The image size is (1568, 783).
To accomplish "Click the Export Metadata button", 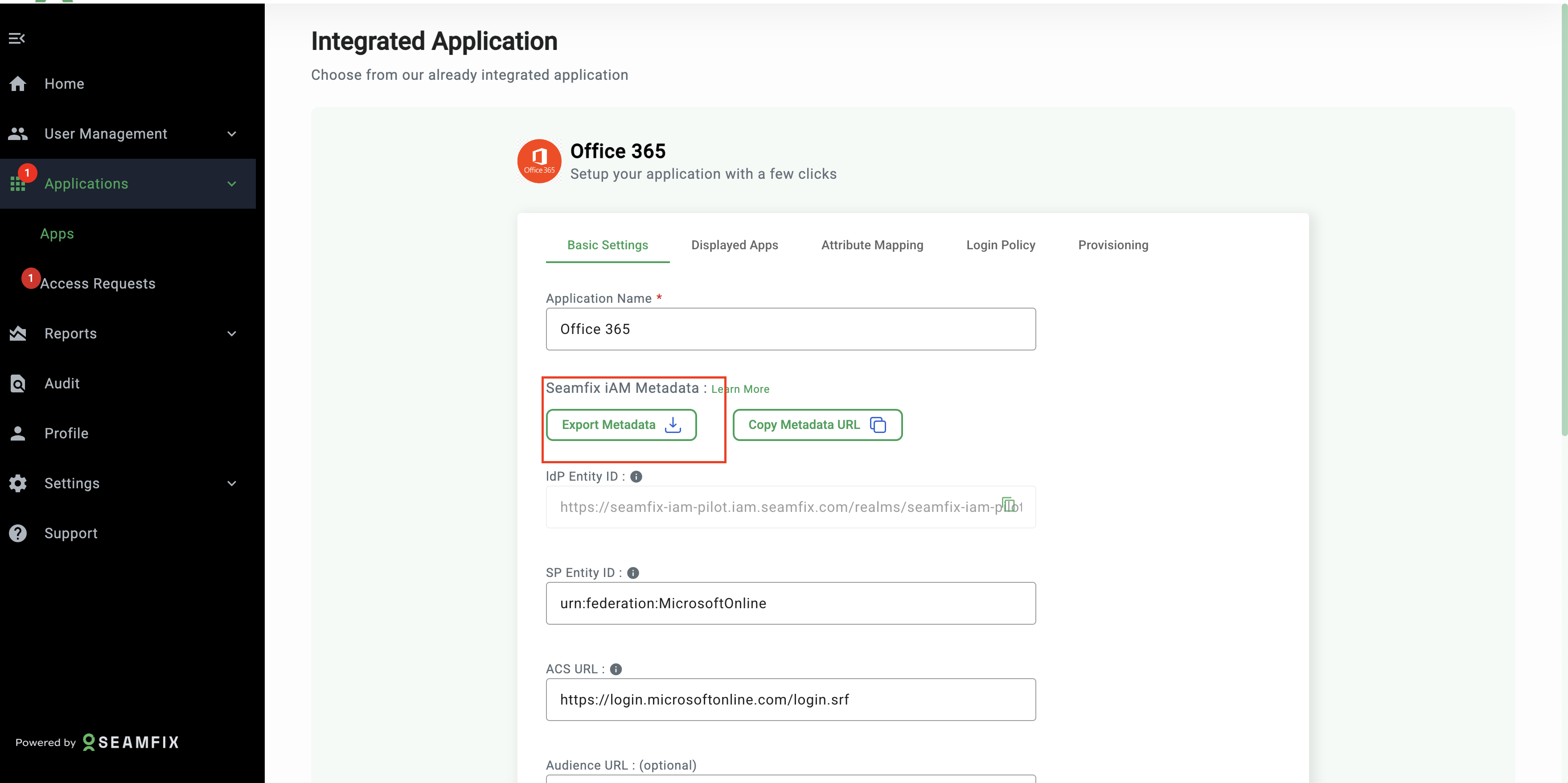I will click(621, 425).
